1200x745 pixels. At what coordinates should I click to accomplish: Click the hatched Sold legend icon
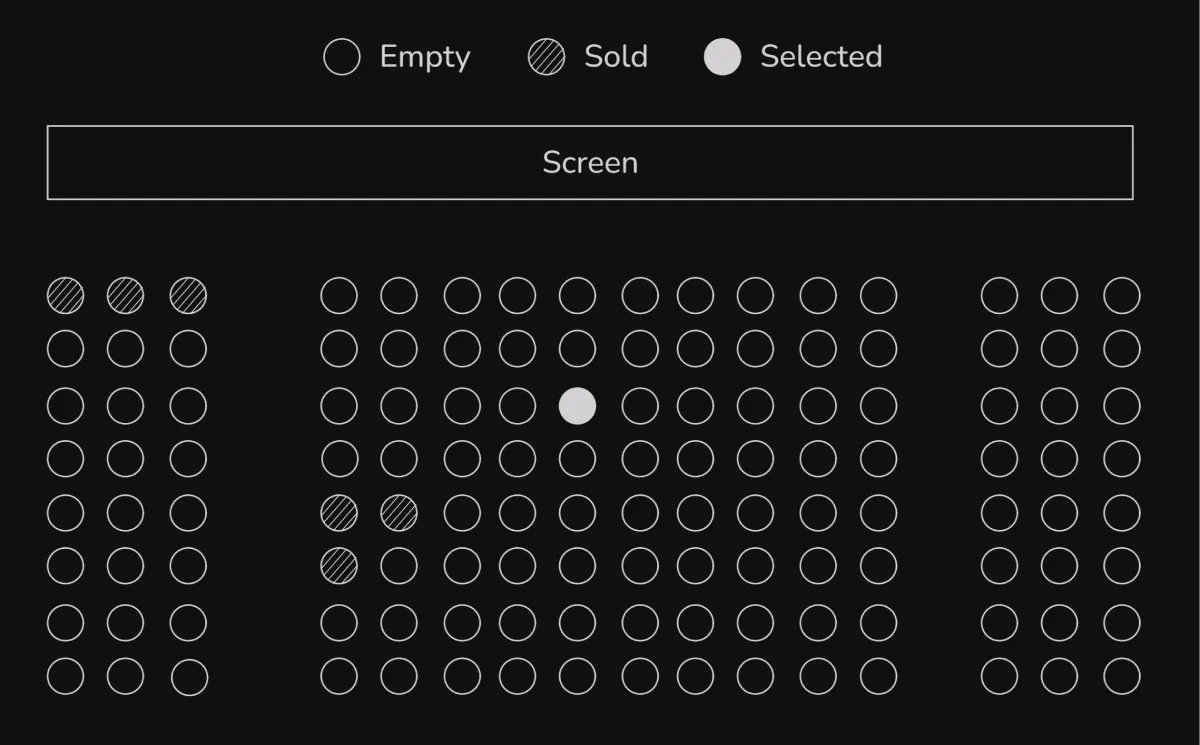(x=546, y=57)
